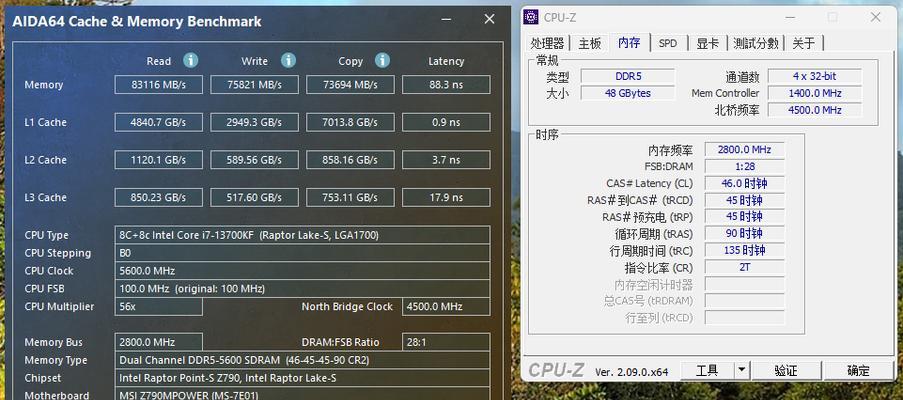The image size is (903, 400).
Task: Click the Memory Latency value 88.3 ns
Action: (x=446, y=85)
